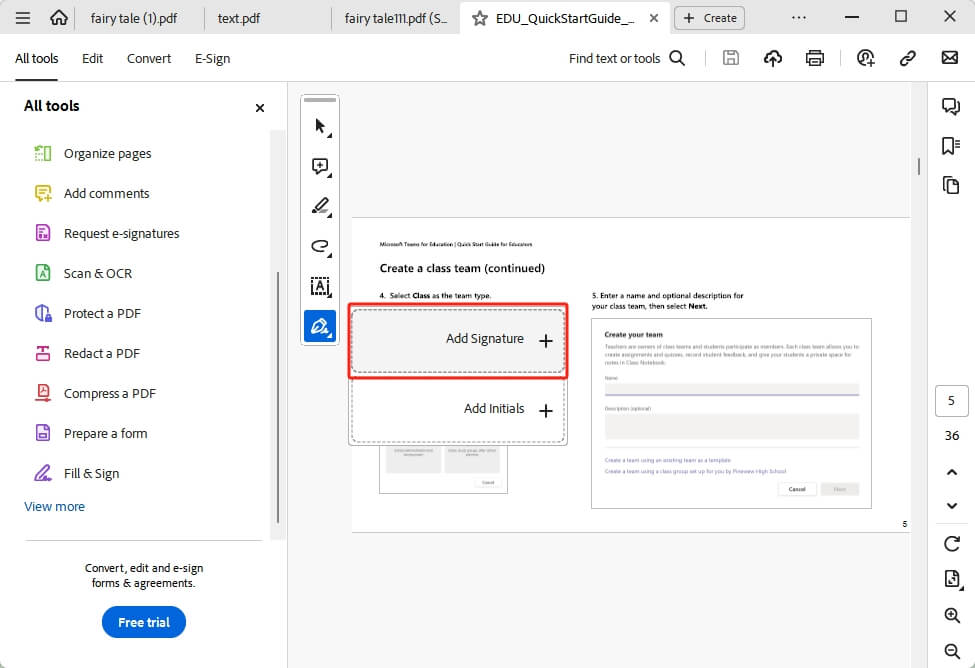Expand the Fill & Sign tool options arrow

point(328,336)
